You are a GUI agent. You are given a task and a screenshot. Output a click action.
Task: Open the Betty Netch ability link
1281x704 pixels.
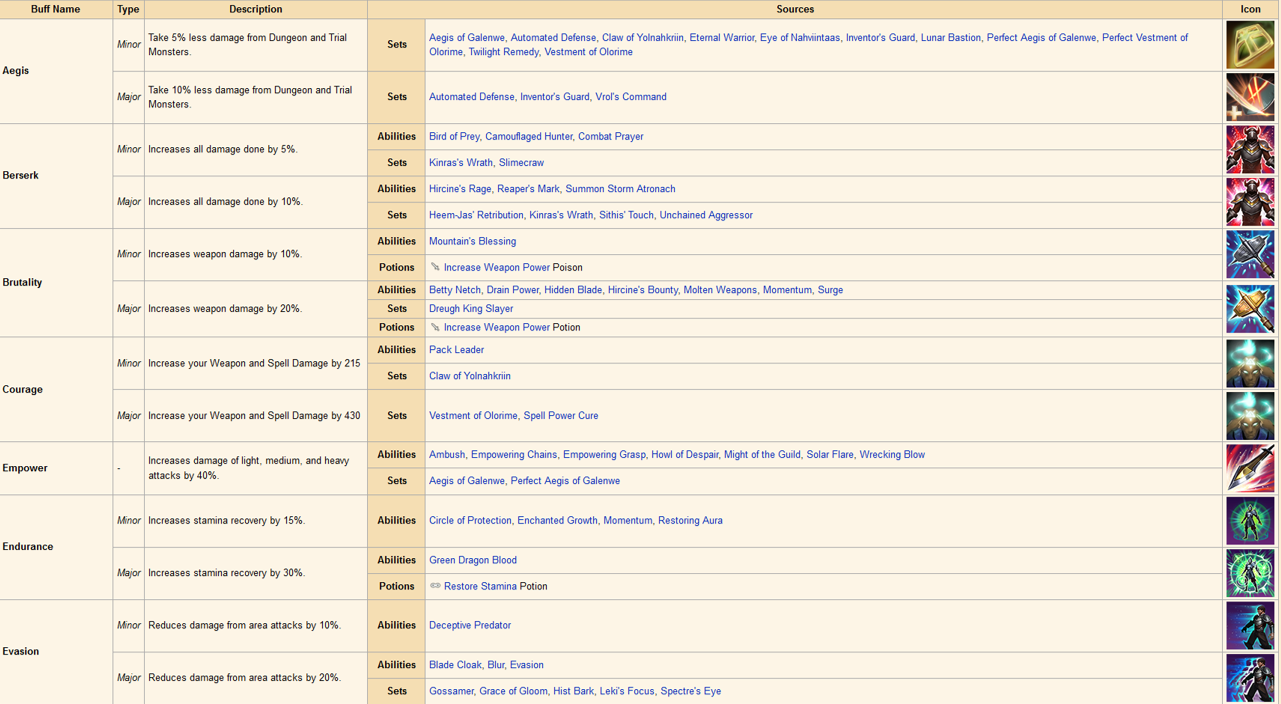pyautogui.click(x=455, y=290)
